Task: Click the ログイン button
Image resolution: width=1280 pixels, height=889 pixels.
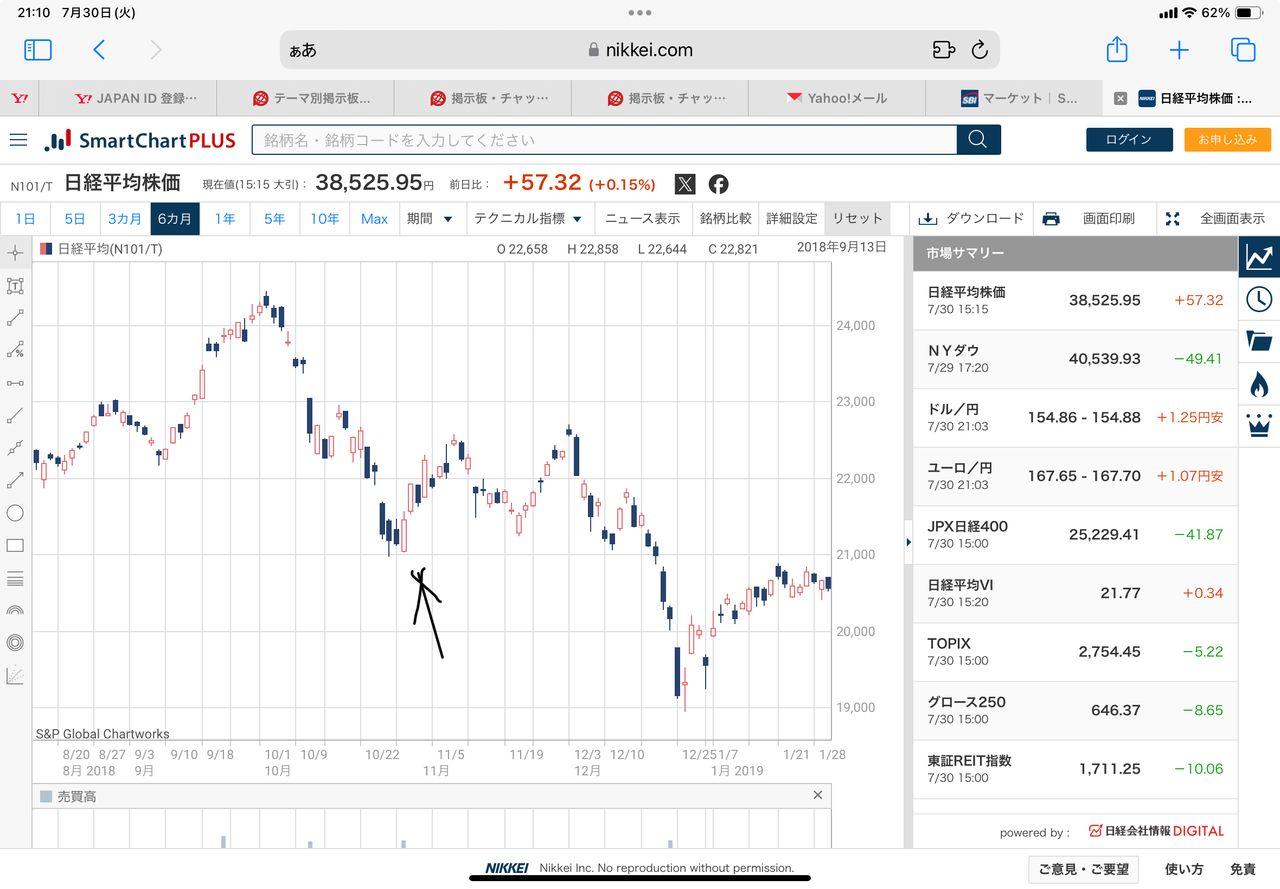Action: [x=1129, y=140]
